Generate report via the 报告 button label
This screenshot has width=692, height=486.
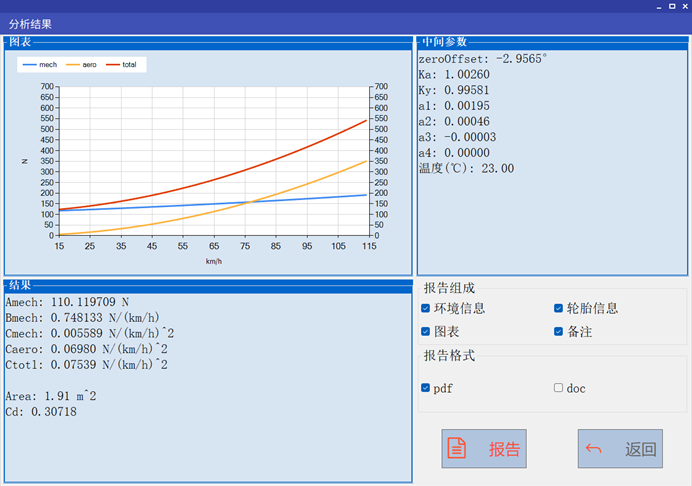[504, 449]
